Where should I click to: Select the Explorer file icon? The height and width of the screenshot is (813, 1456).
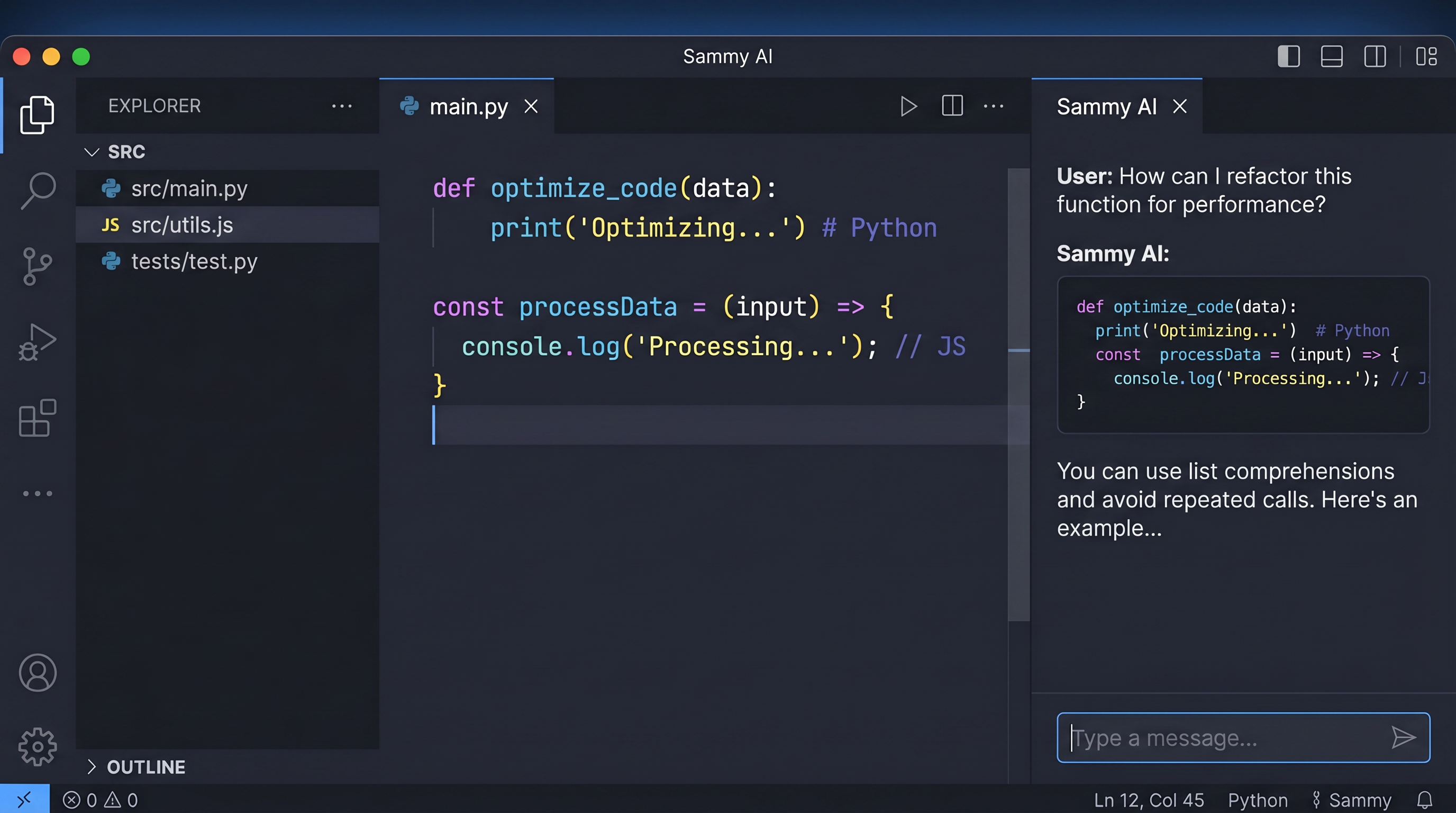click(38, 115)
